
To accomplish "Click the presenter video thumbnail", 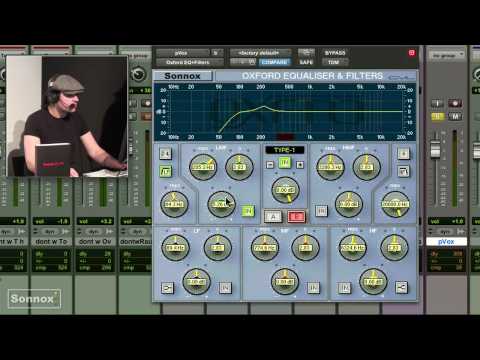I will coord(67,116).
